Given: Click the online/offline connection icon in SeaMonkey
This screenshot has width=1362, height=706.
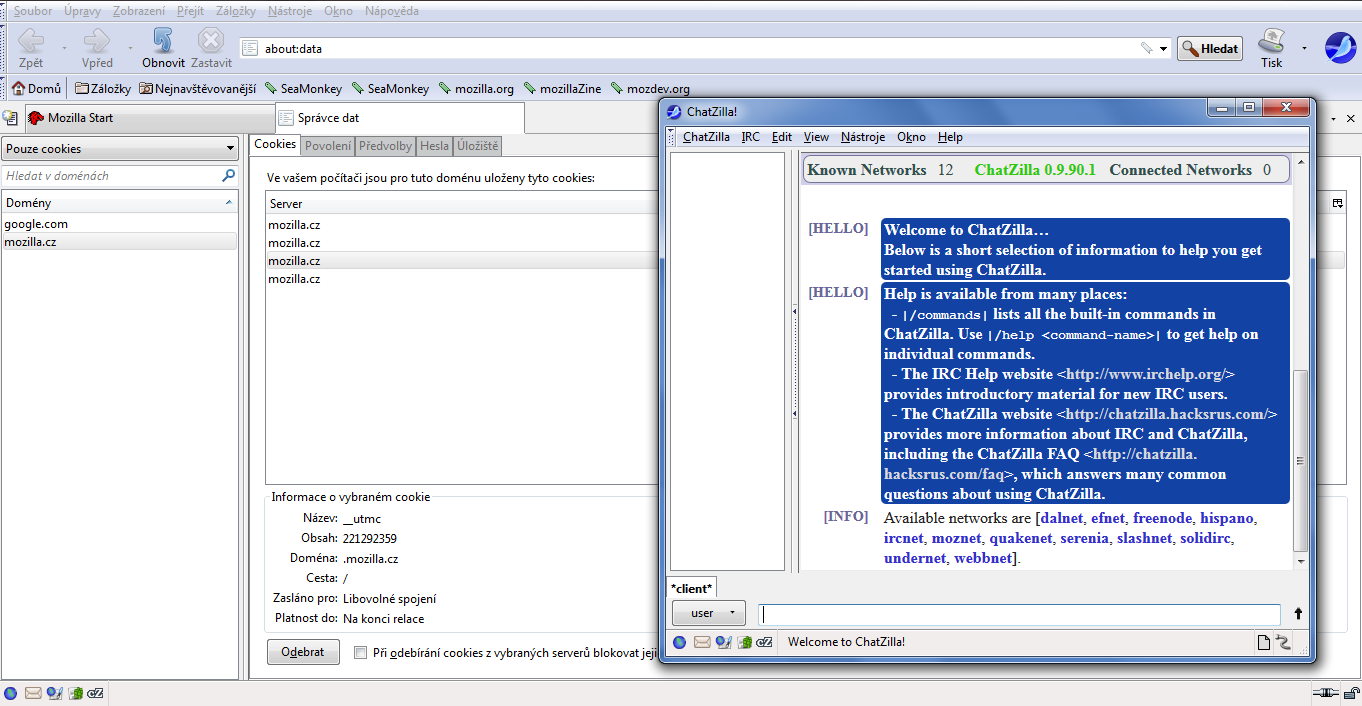Looking at the screenshot, I should tap(1325, 693).
